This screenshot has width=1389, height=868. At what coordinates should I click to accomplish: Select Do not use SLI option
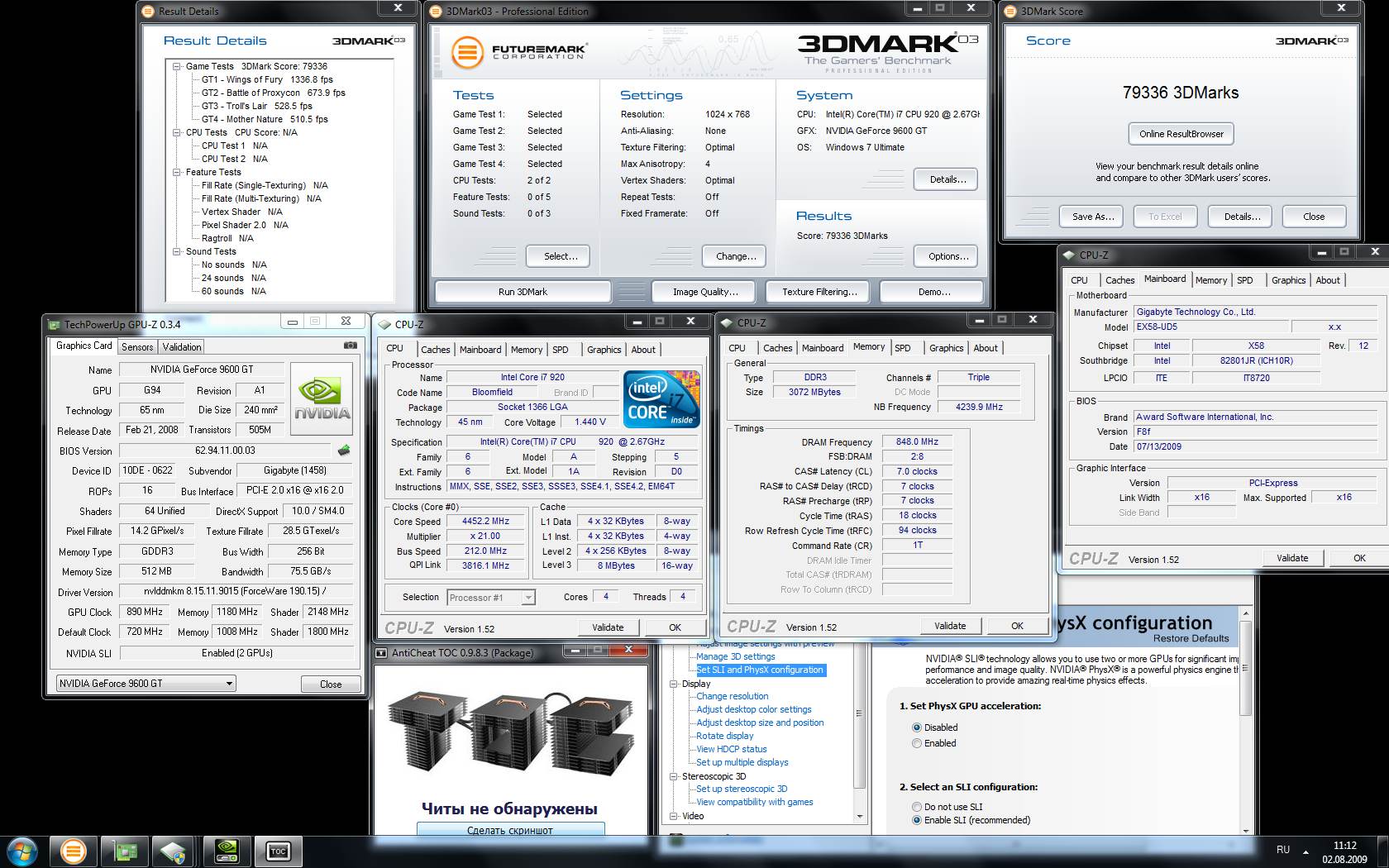(x=916, y=807)
